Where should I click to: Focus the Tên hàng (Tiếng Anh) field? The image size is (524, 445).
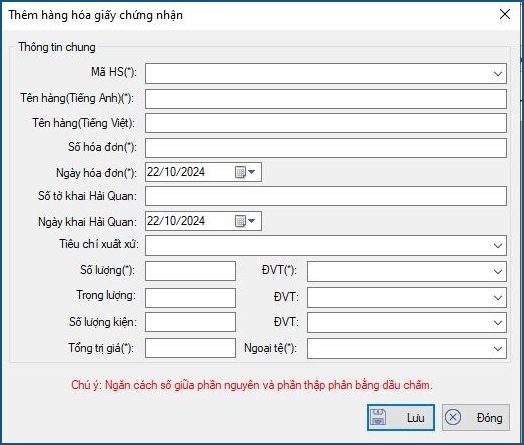326,99
